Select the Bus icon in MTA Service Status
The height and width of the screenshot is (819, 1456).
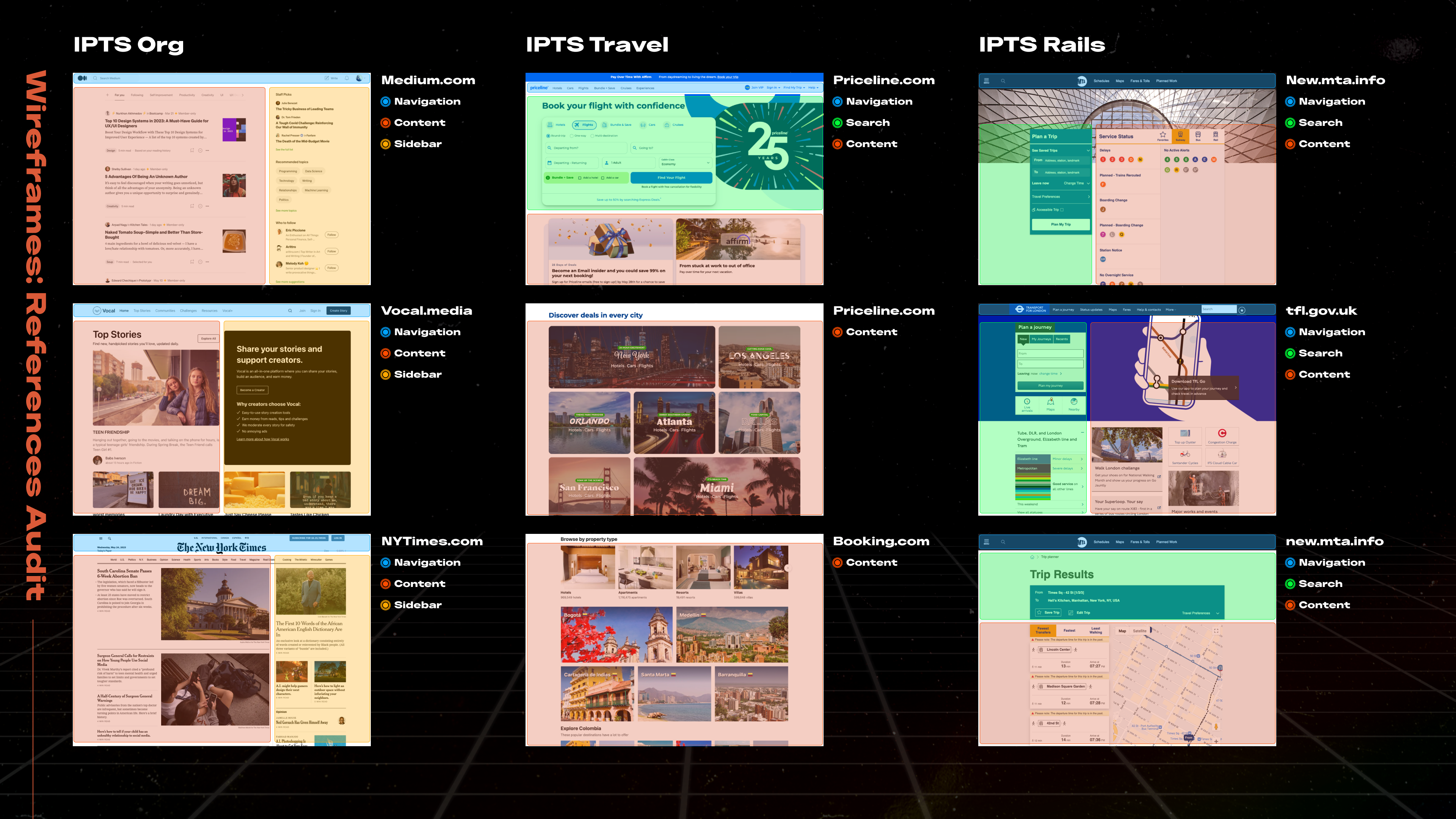click(1198, 135)
